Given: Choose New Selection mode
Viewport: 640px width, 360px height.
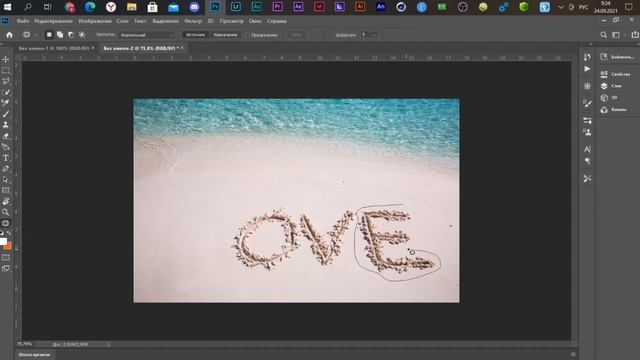Looking at the screenshot, I should coord(49,35).
